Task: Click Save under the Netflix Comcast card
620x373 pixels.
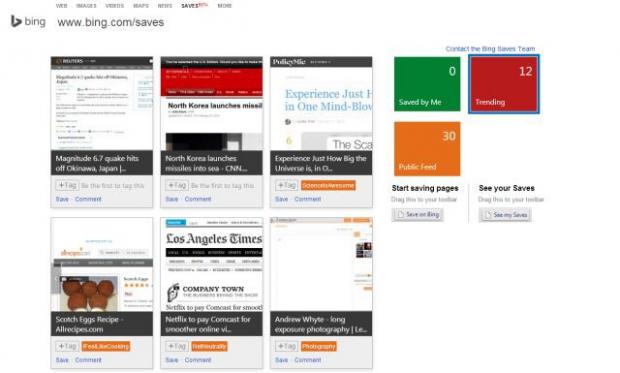Action: tap(172, 360)
